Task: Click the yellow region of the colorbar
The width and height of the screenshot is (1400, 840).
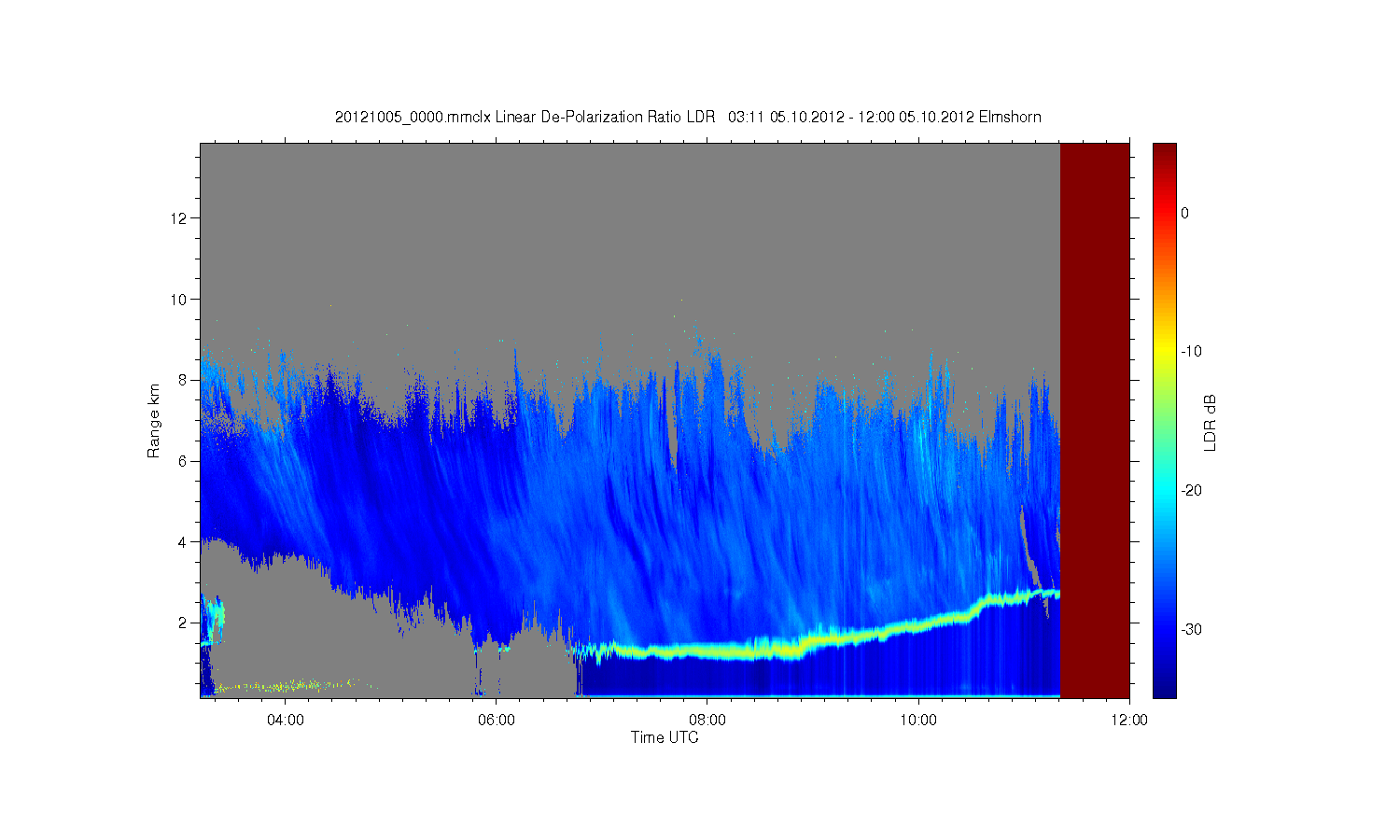Action: pyautogui.click(x=1165, y=351)
